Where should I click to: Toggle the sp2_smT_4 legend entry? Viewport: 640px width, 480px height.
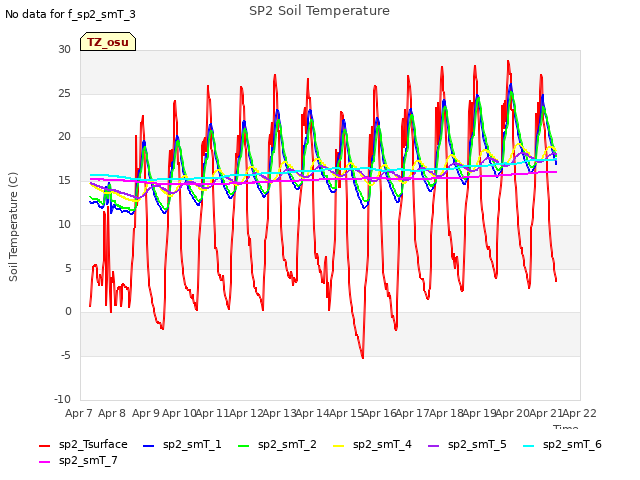[x=372, y=444]
